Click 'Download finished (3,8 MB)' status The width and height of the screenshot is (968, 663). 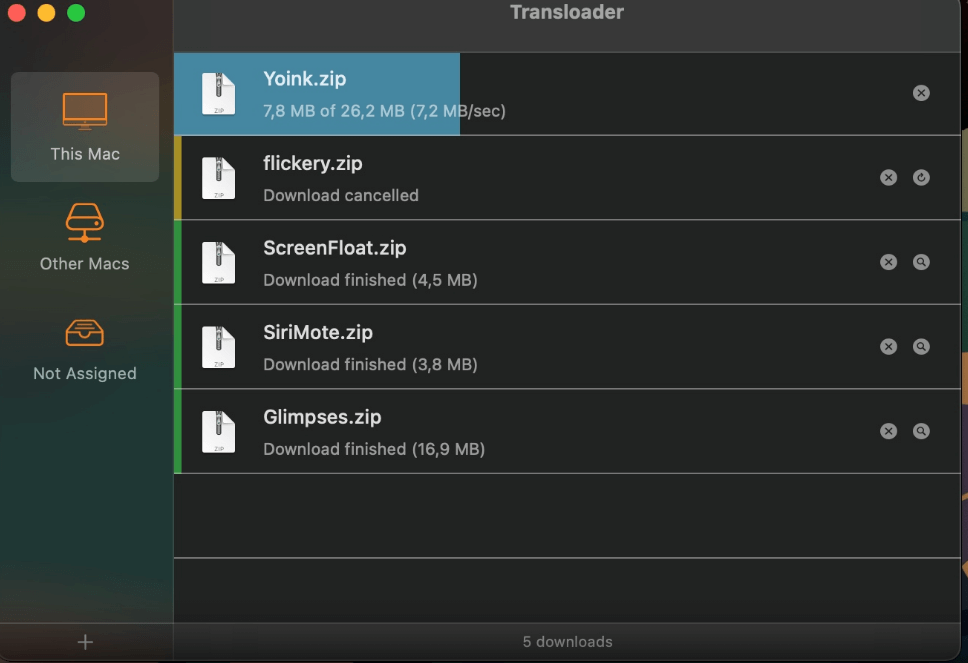(x=370, y=365)
